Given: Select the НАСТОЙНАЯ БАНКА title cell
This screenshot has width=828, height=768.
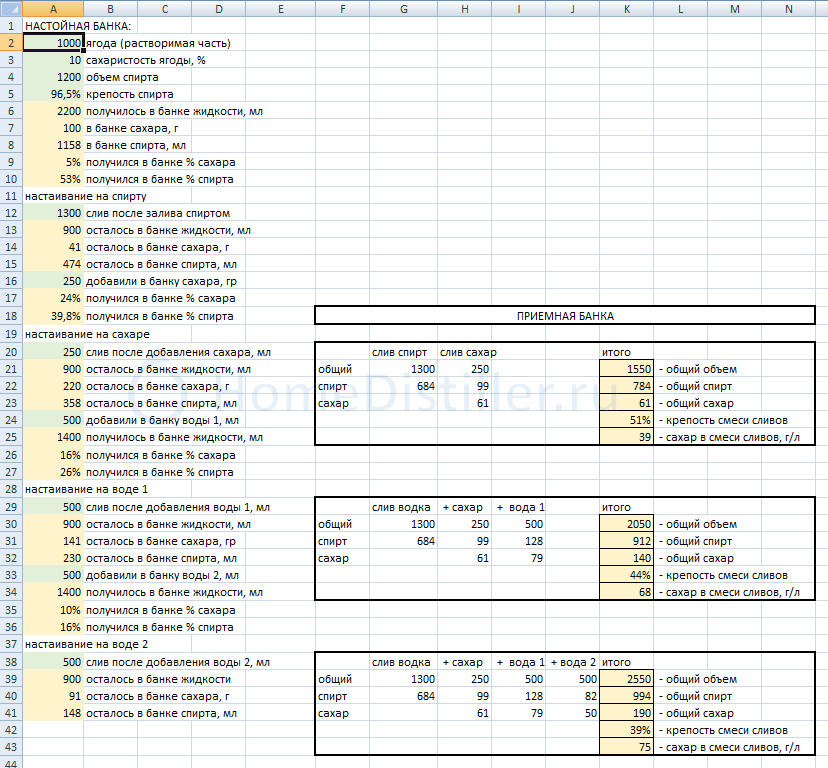Looking at the screenshot, I should coord(82,25).
